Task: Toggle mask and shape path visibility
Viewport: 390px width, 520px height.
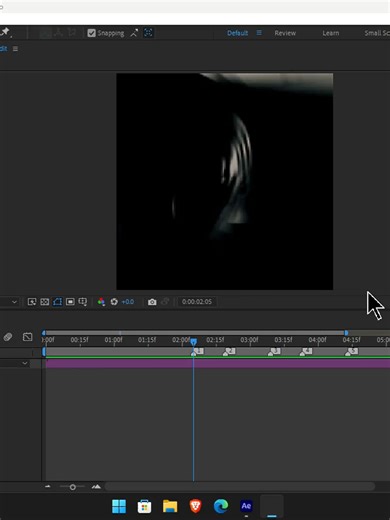Action: 57,302
